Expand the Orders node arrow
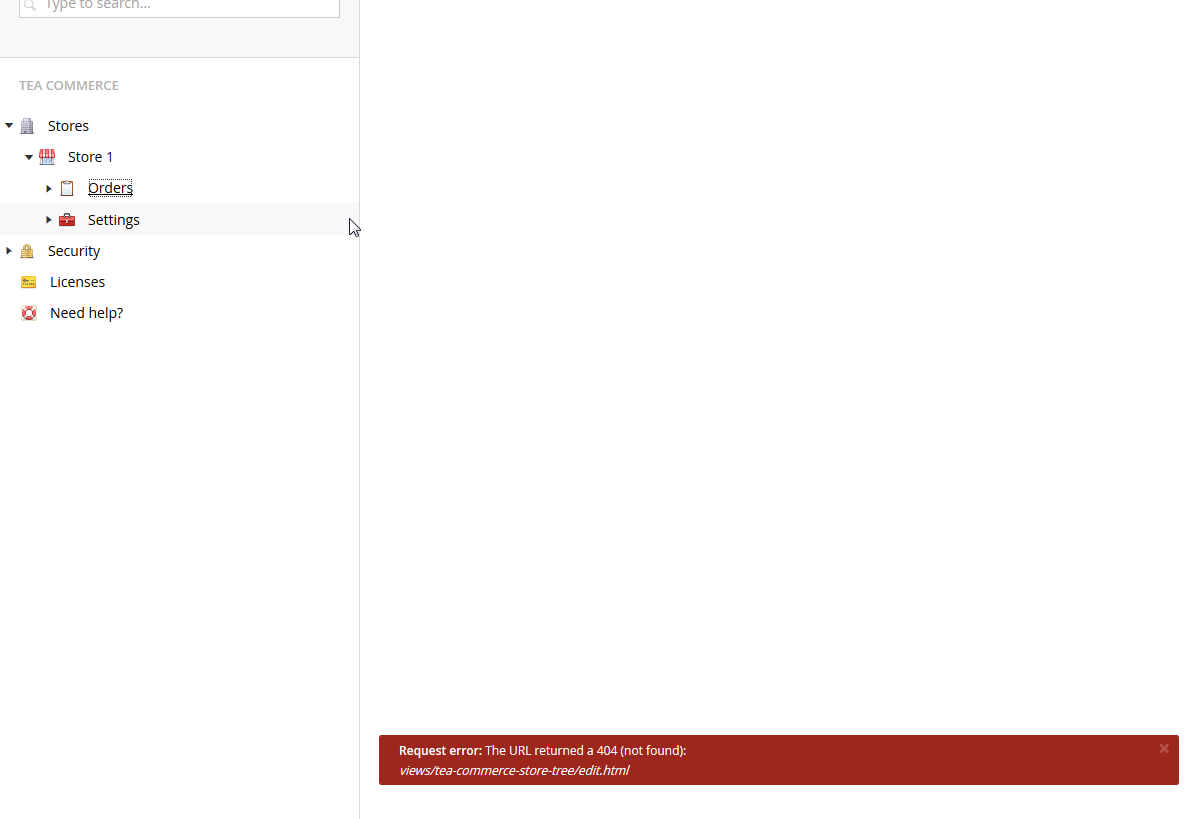Viewport: 1186px width, 819px height. click(x=48, y=188)
